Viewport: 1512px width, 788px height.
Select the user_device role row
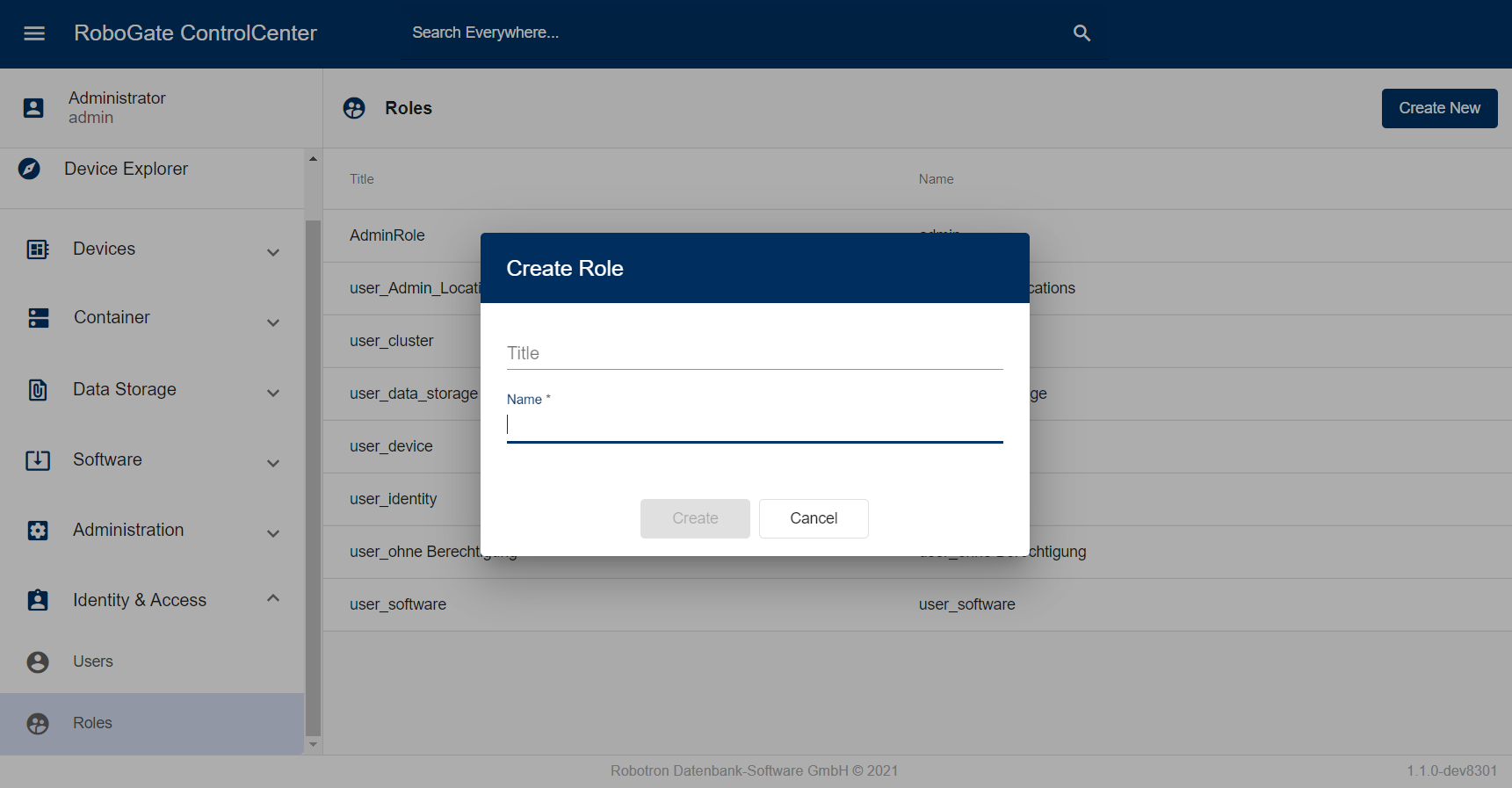pos(917,446)
